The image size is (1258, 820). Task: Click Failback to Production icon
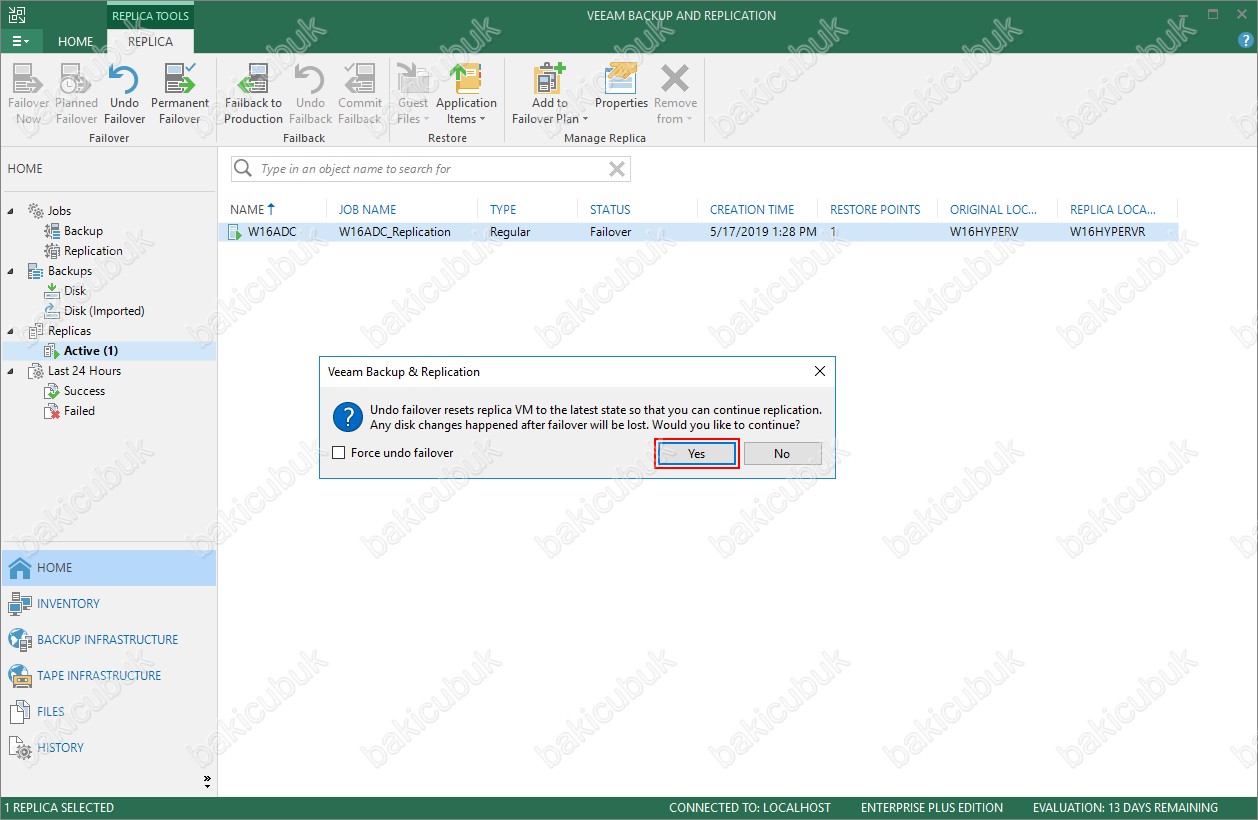(253, 94)
